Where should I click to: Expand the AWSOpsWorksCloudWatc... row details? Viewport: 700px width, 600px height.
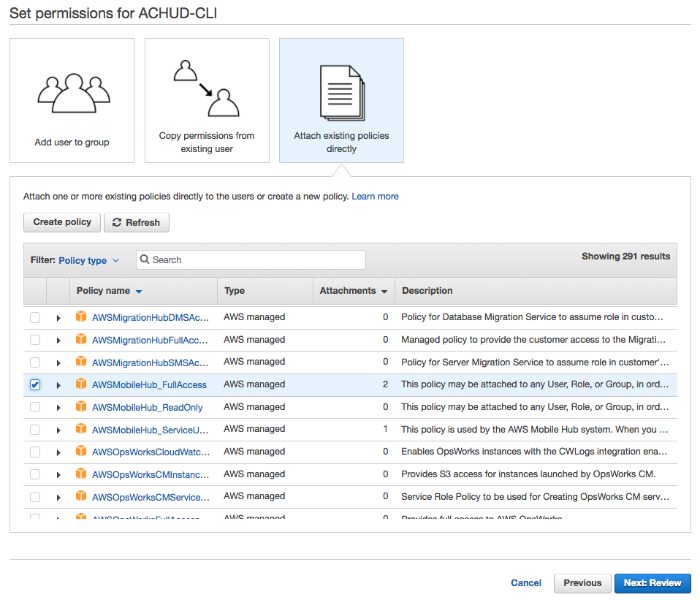(x=58, y=453)
